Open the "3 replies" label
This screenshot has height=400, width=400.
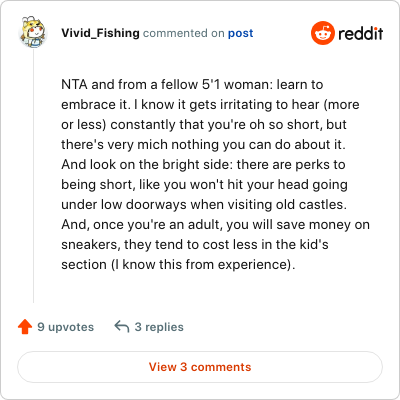[x=159, y=327]
